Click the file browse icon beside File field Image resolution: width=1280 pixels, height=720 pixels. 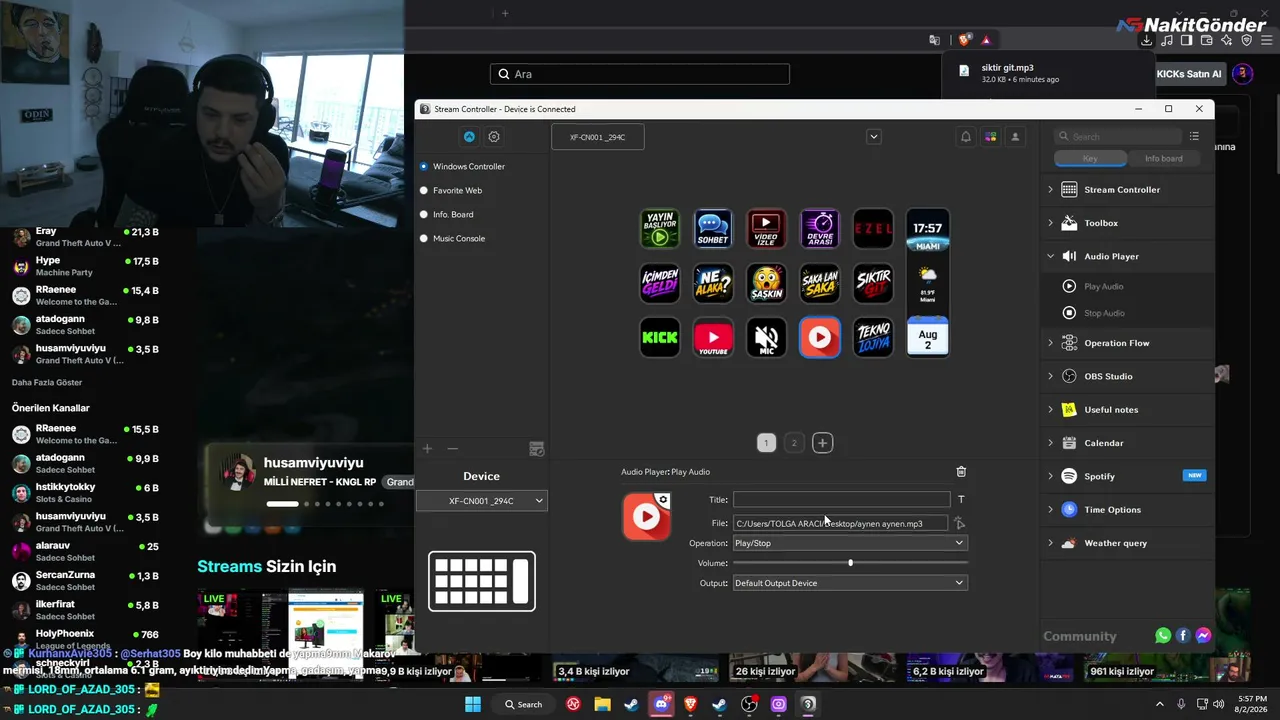click(x=959, y=523)
